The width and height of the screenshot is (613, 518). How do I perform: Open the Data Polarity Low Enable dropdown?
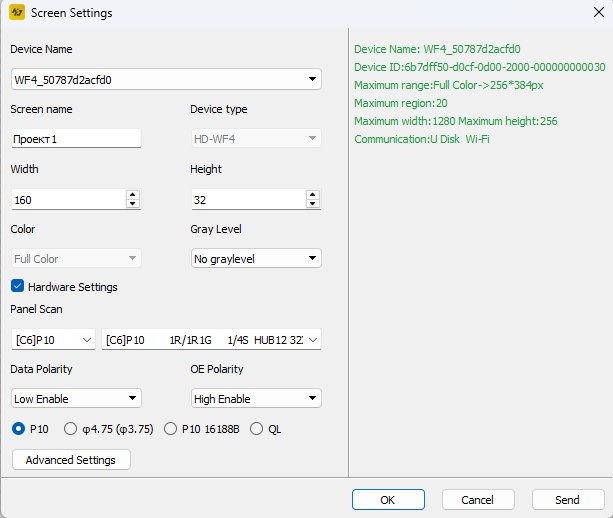[x=76, y=398]
